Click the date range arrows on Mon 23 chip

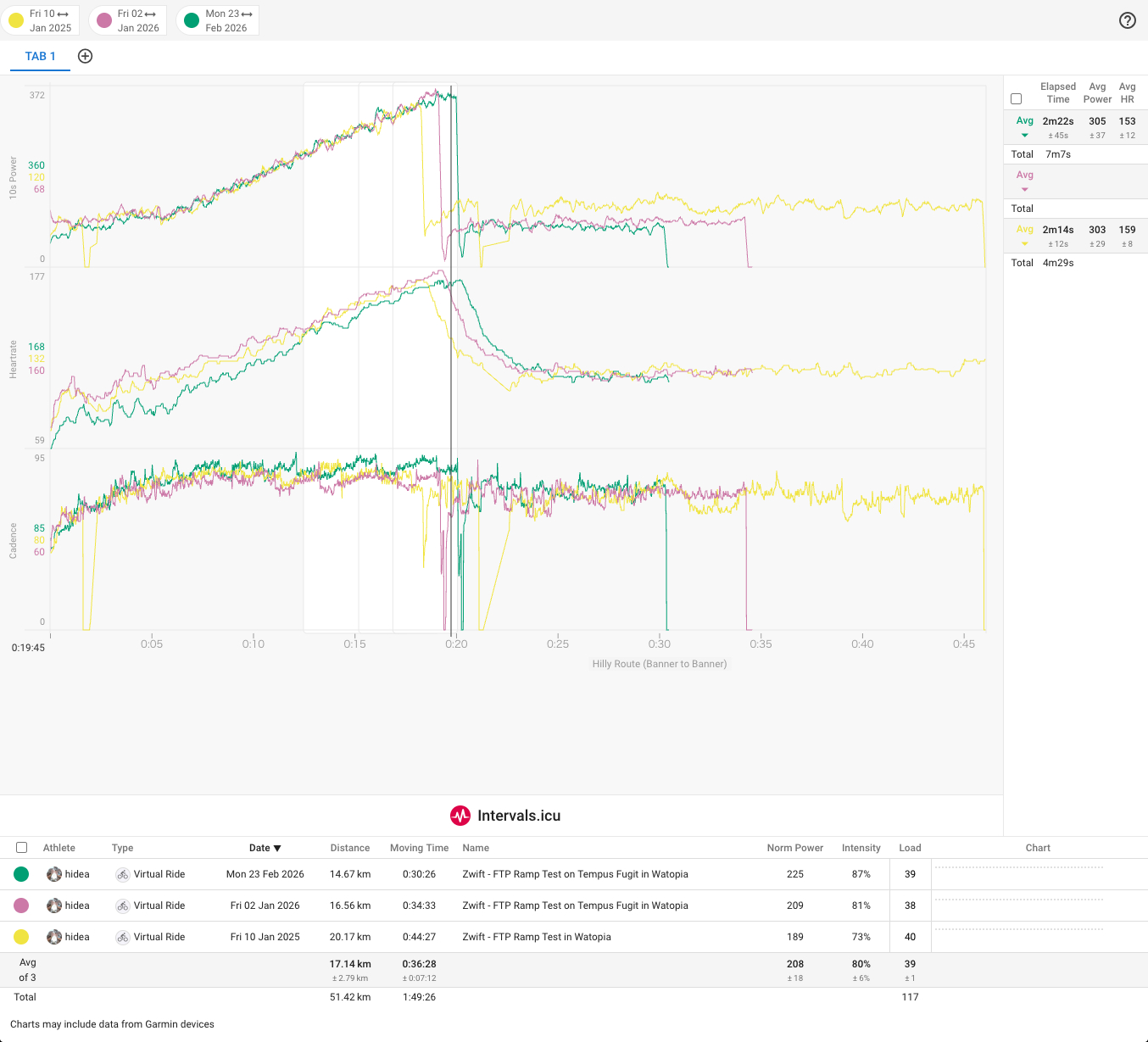247,14
